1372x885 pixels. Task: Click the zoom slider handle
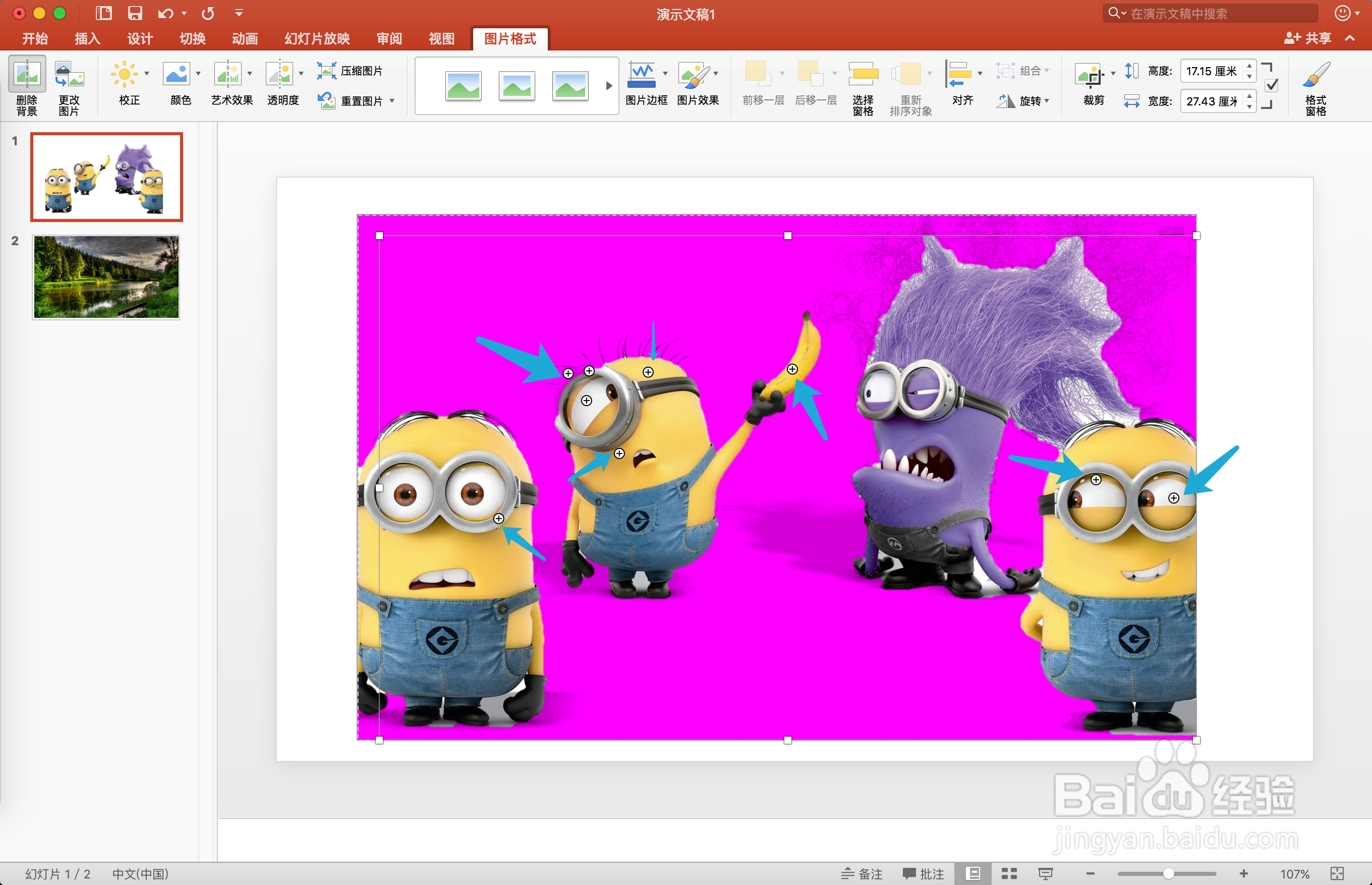[1168, 873]
